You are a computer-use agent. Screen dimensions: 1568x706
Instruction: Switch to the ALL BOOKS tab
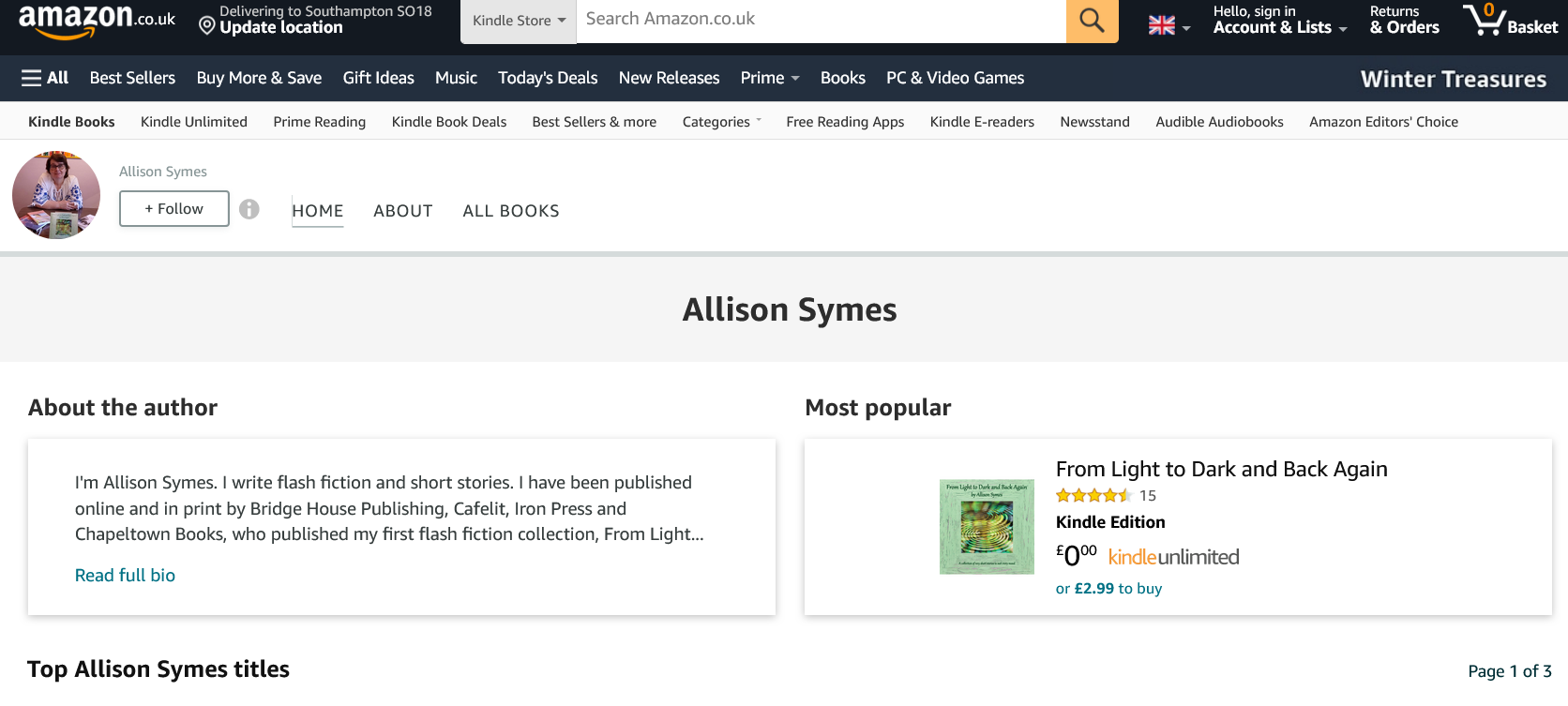point(511,211)
